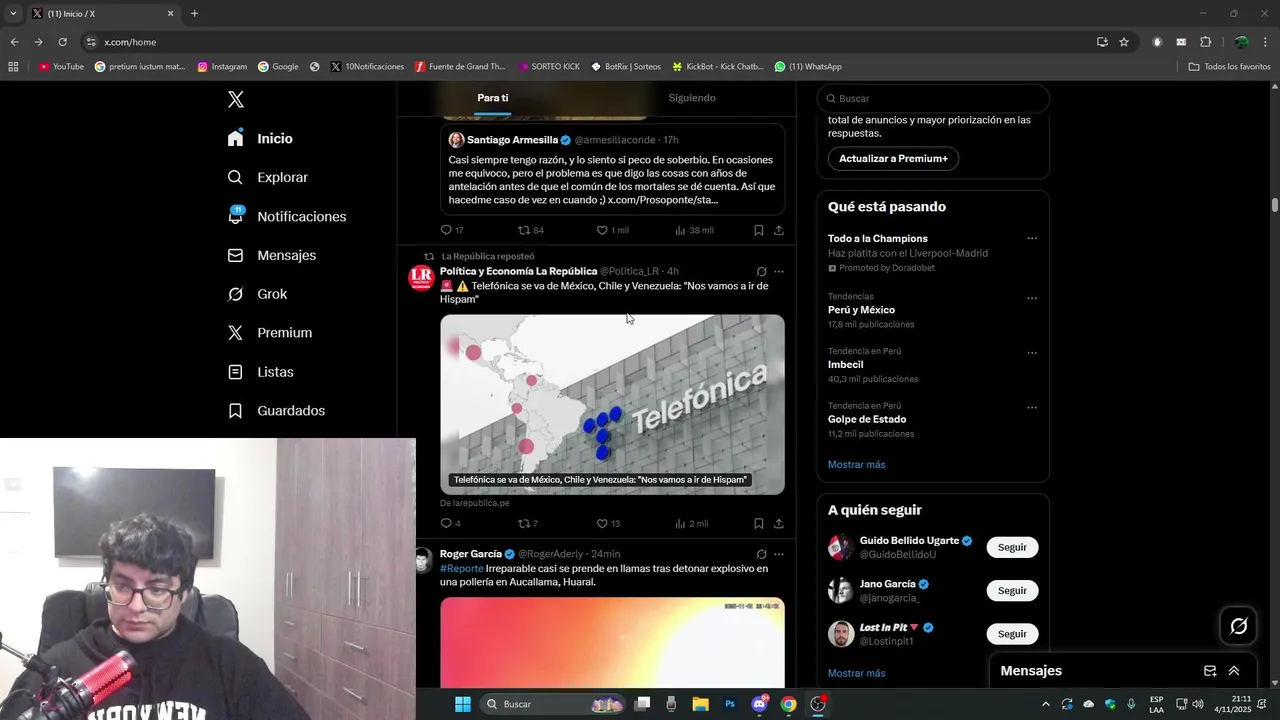Expand the Mensajes drawer
This screenshot has width=1280, height=720.
pos(1234,671)
